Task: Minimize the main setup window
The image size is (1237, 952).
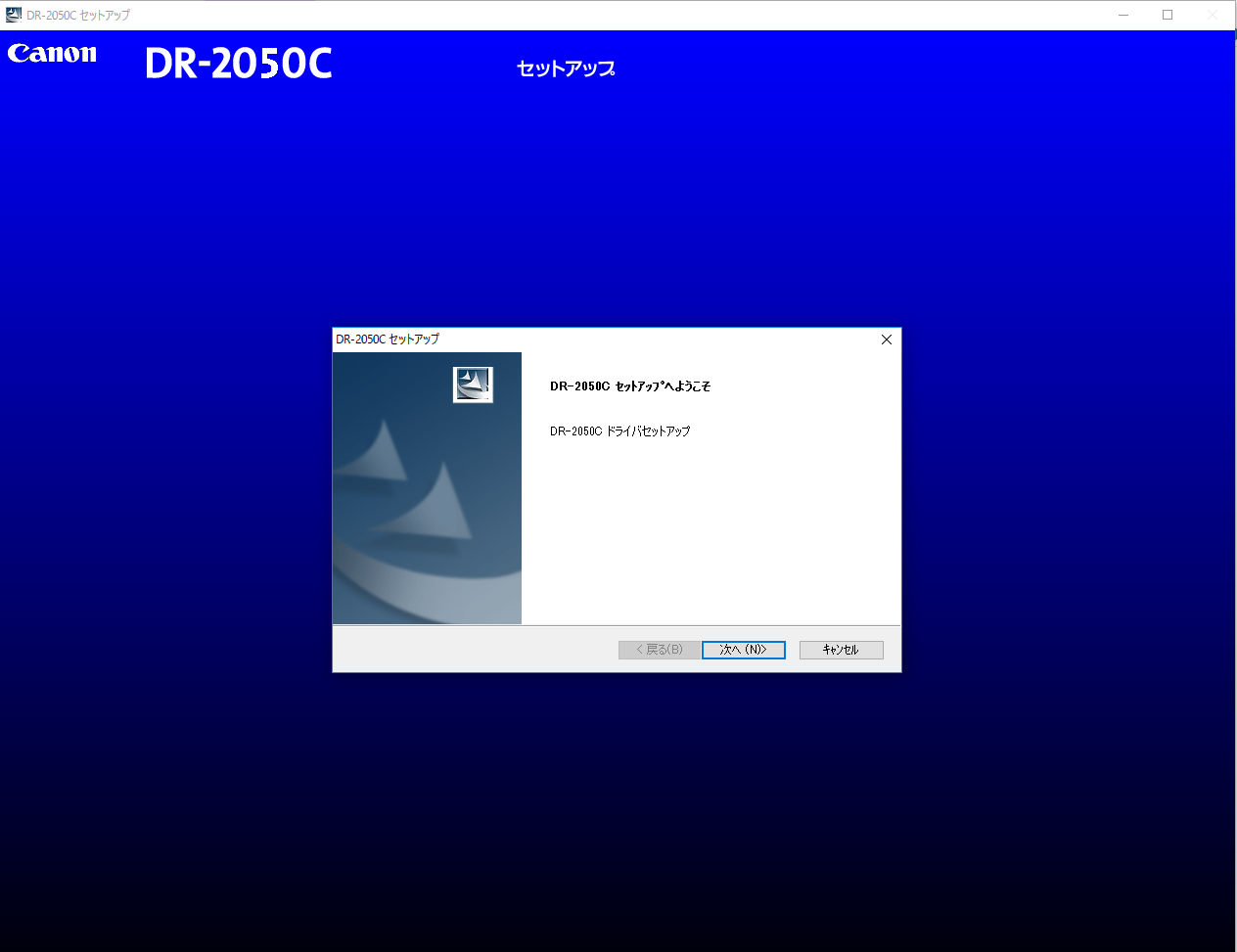Action: click(1123, 15)
